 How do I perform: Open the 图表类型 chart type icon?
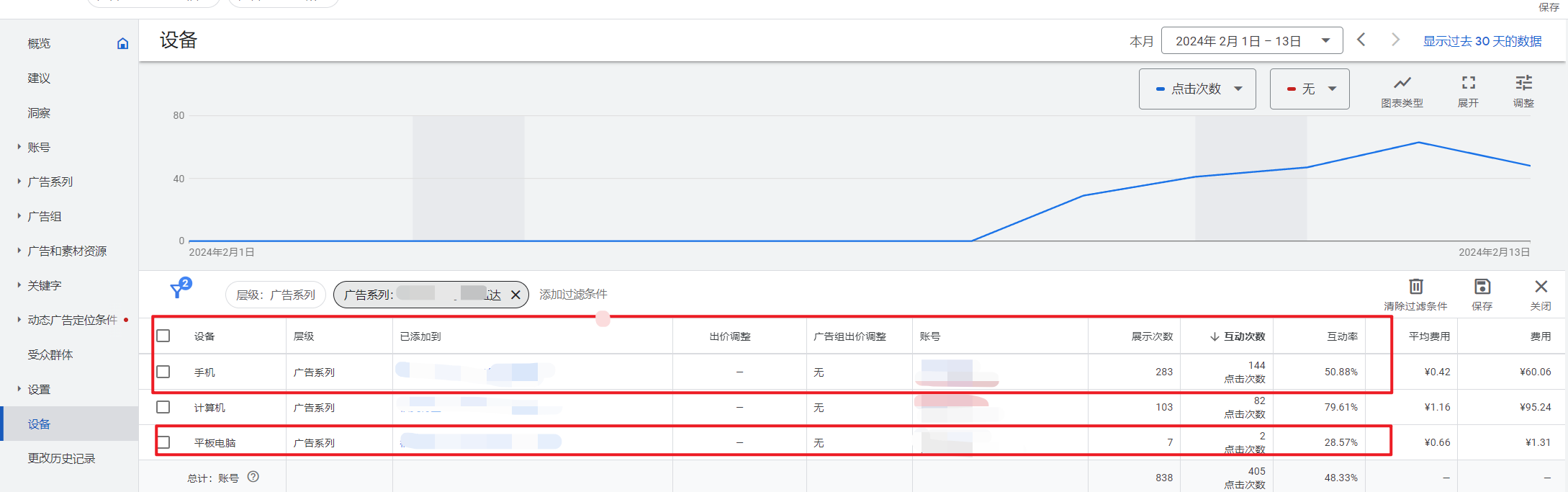(x=1402, y=83)
